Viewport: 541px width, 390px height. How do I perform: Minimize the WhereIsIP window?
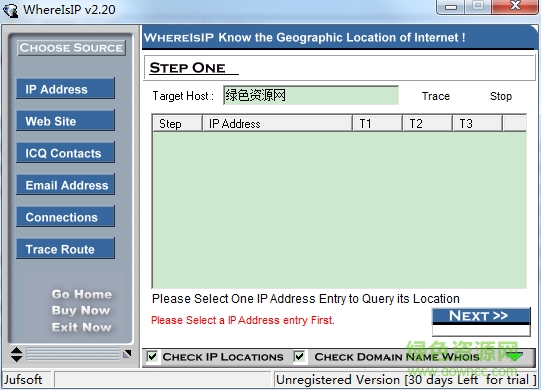[x=451, y=7]
